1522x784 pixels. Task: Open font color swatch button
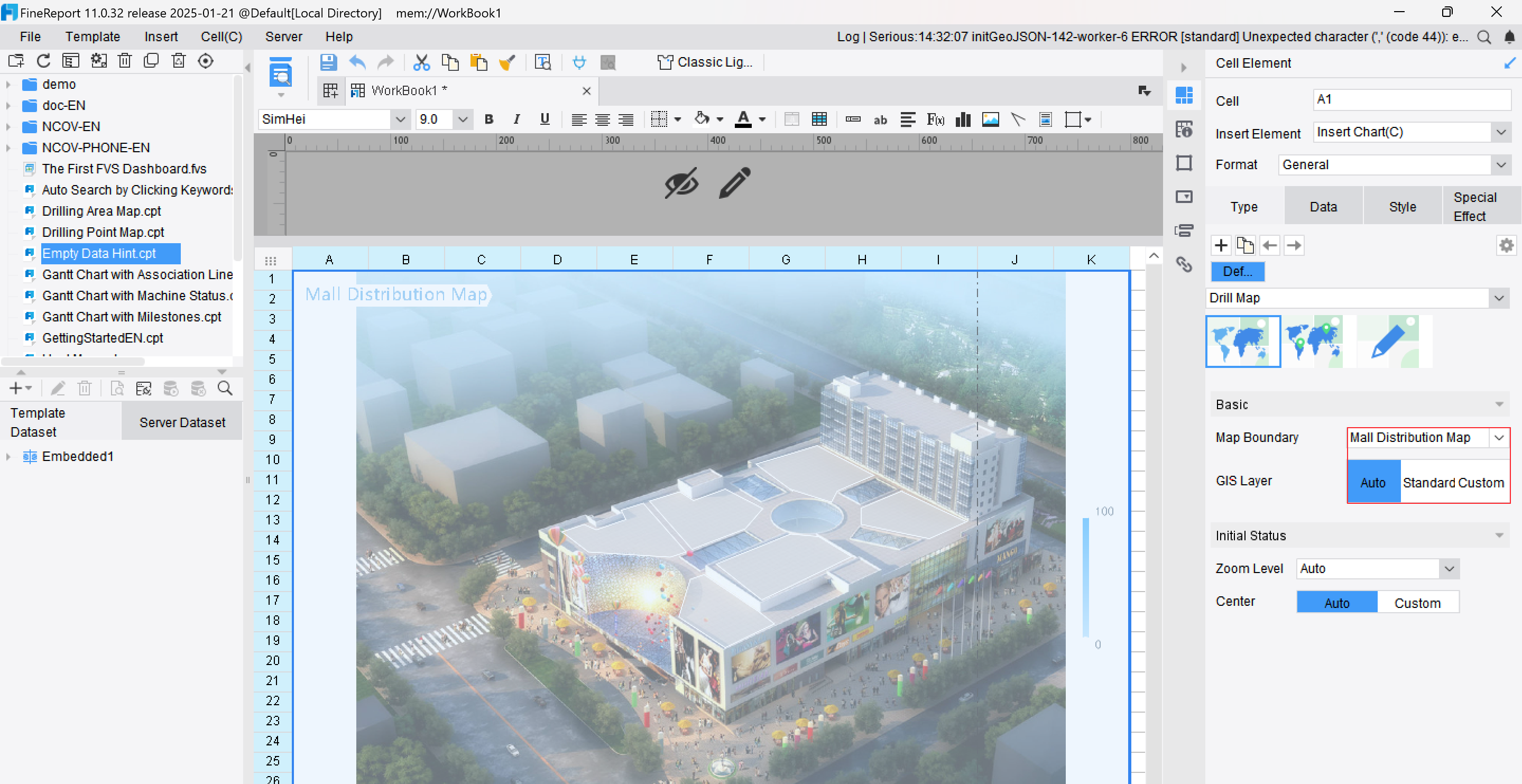pos(743,119)
